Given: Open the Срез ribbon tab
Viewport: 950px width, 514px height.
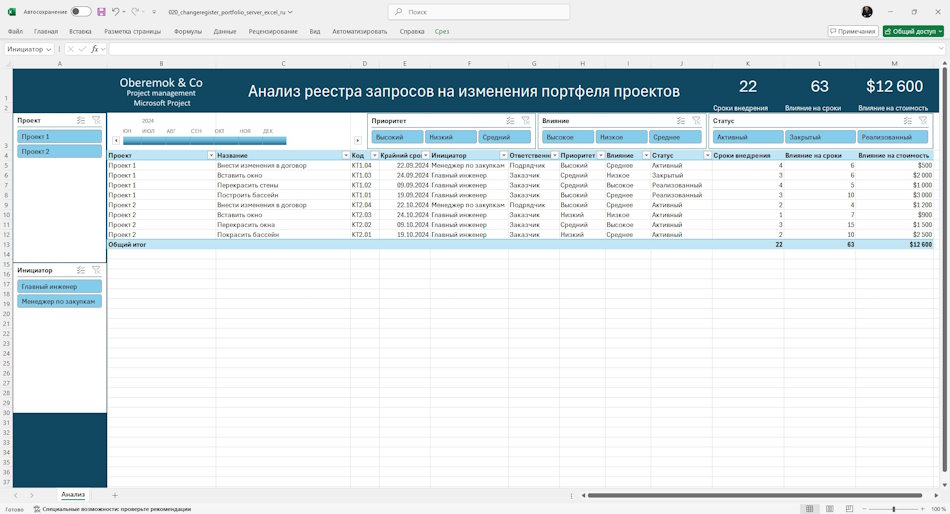Looking at the screenshot, I should click(442, 31).
